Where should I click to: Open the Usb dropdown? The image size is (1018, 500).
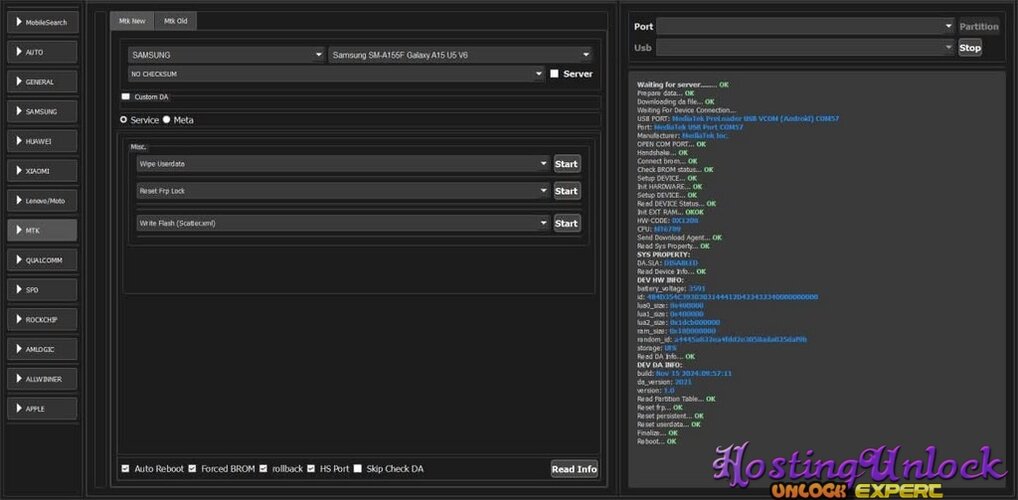click(805, 47)
